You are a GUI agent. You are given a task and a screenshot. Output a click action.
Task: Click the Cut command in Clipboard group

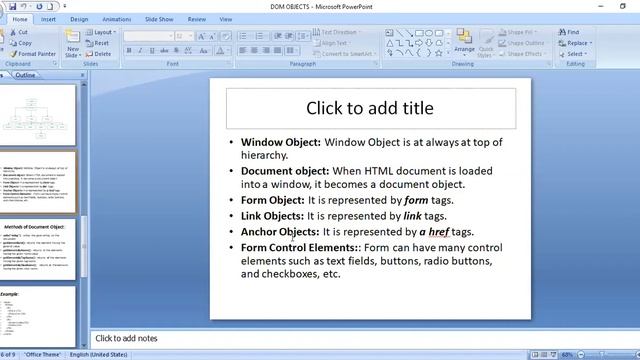coord(19,32)
